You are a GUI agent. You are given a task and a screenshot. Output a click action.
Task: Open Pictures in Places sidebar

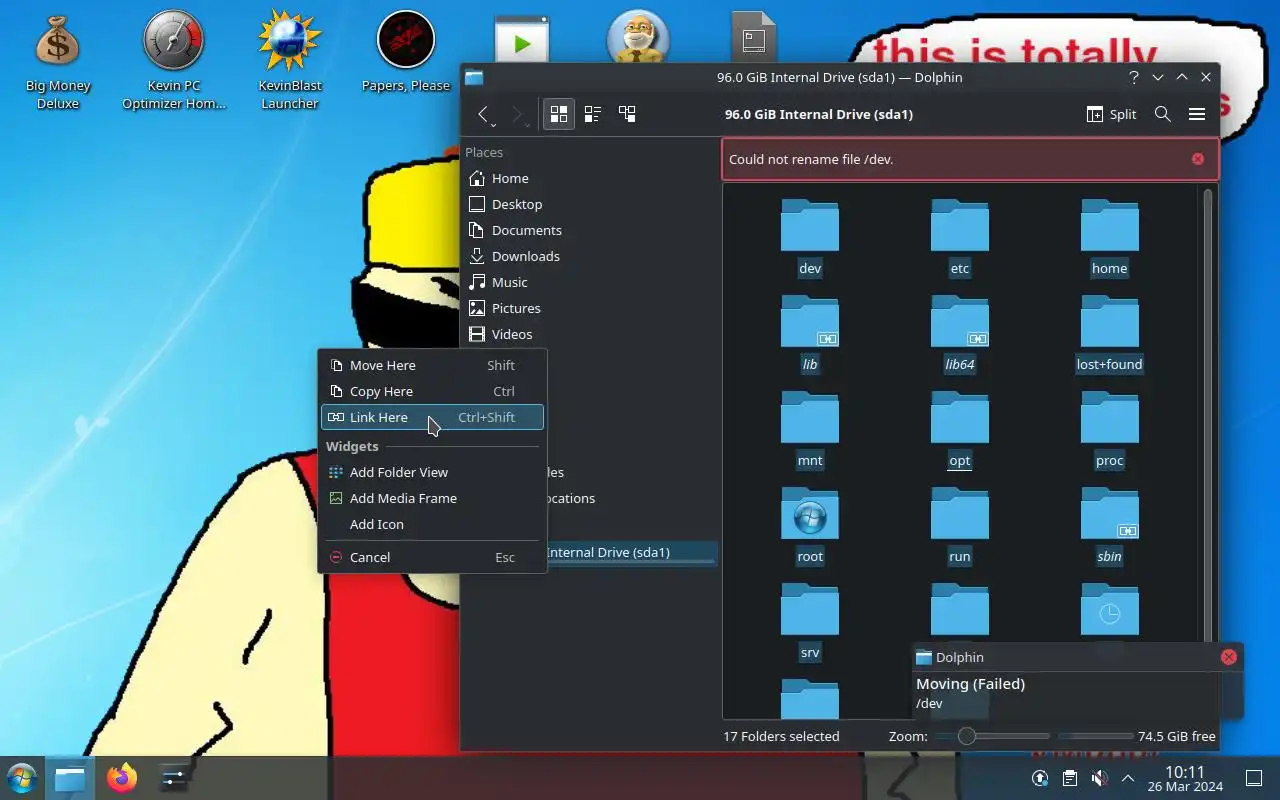pyautogui.click(x=589, y=308)
